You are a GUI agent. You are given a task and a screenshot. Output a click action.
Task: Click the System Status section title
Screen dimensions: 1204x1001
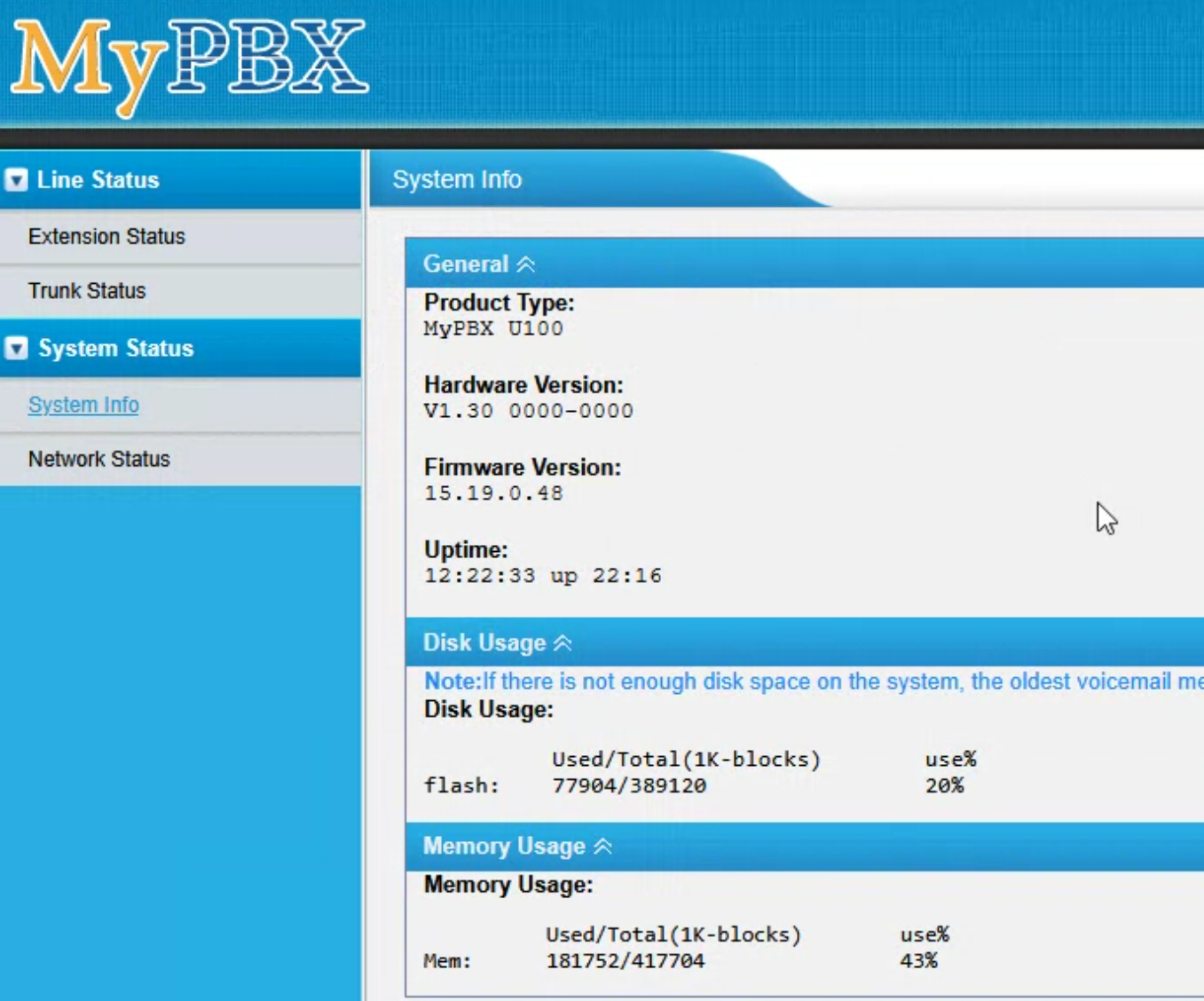click(x=115, y=348)
